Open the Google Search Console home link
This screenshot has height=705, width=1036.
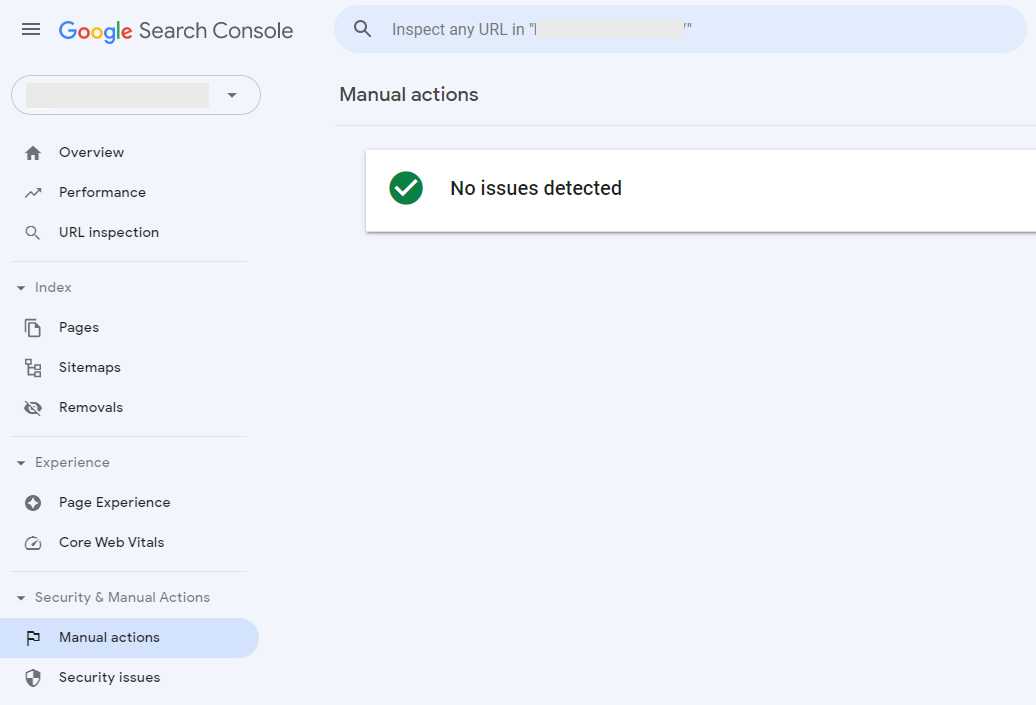point(176,30)
